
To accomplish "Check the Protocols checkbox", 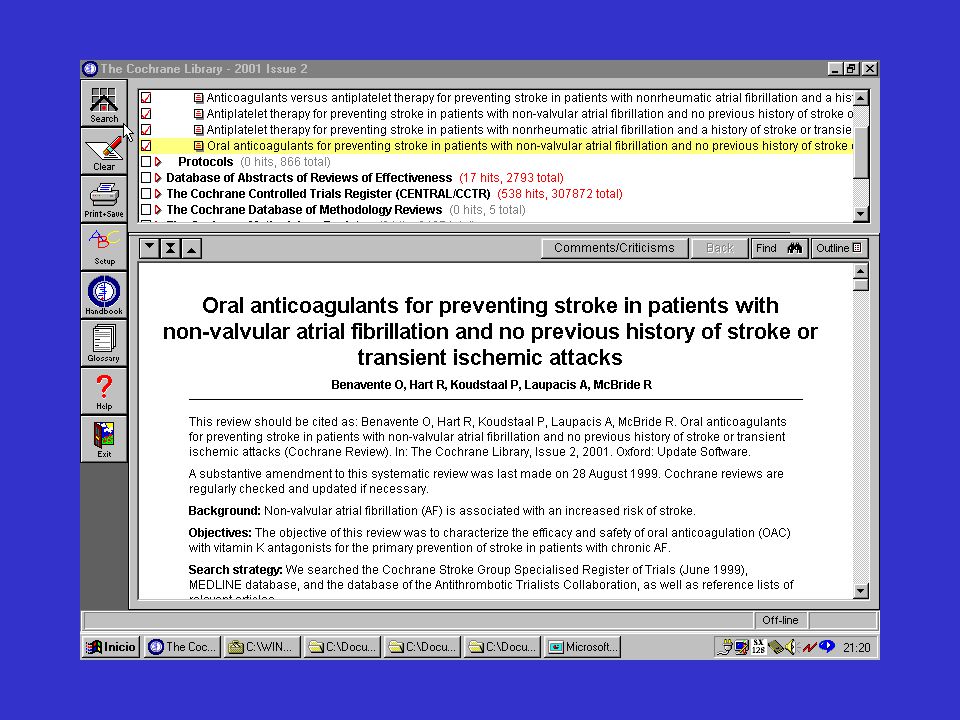I will click(x=146, y=162).
